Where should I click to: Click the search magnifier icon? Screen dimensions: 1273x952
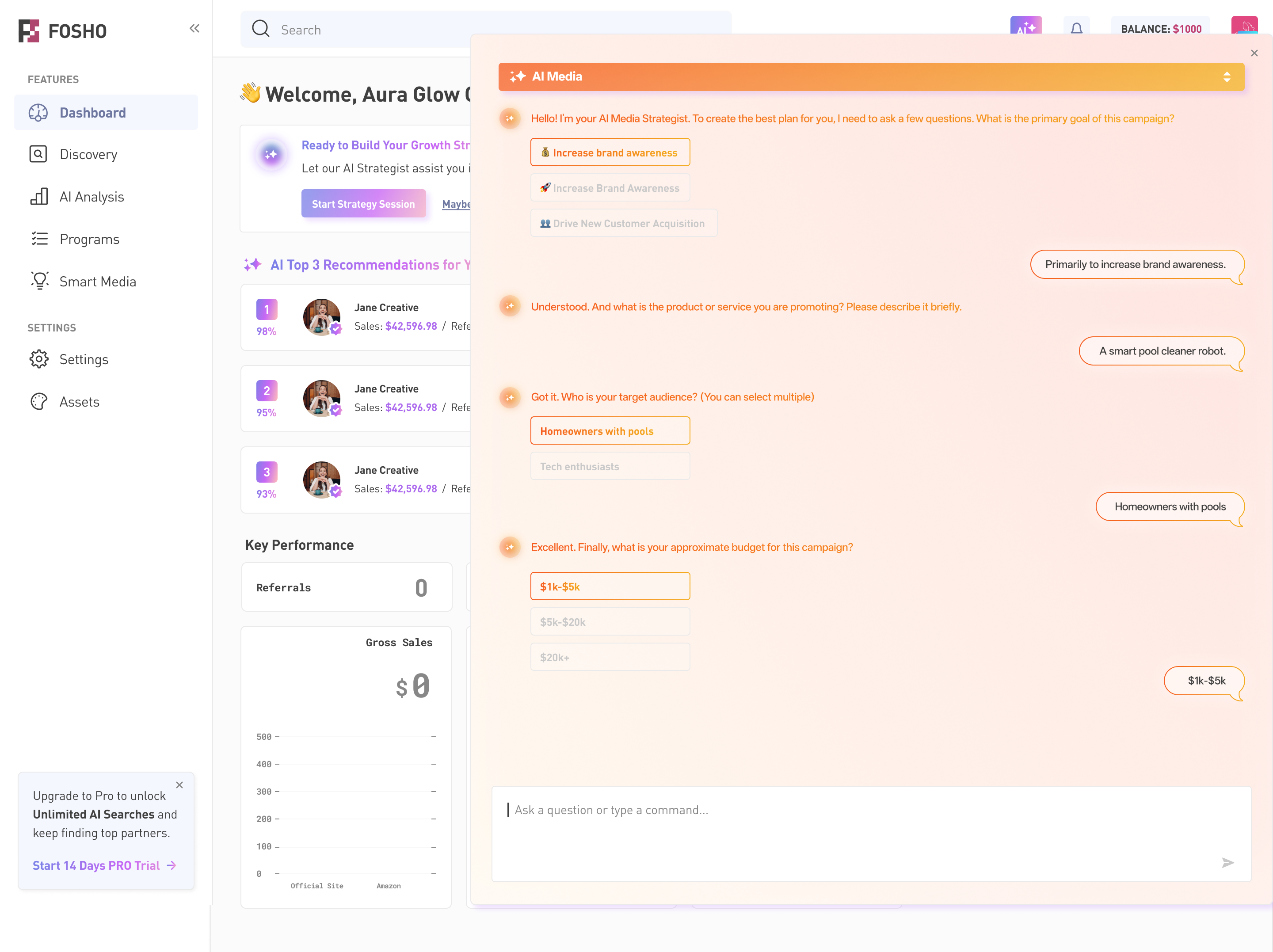[x=261, y=29]
